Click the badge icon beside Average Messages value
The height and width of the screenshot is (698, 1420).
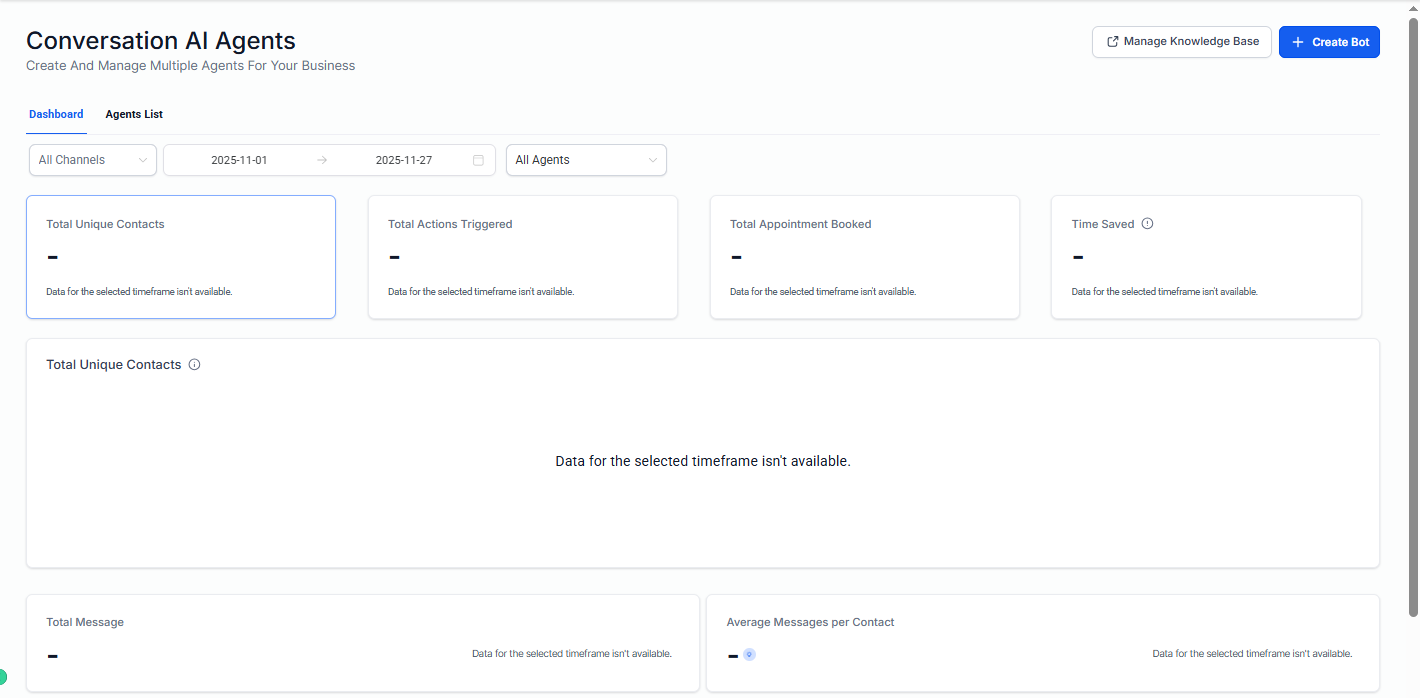click(749, 655)
